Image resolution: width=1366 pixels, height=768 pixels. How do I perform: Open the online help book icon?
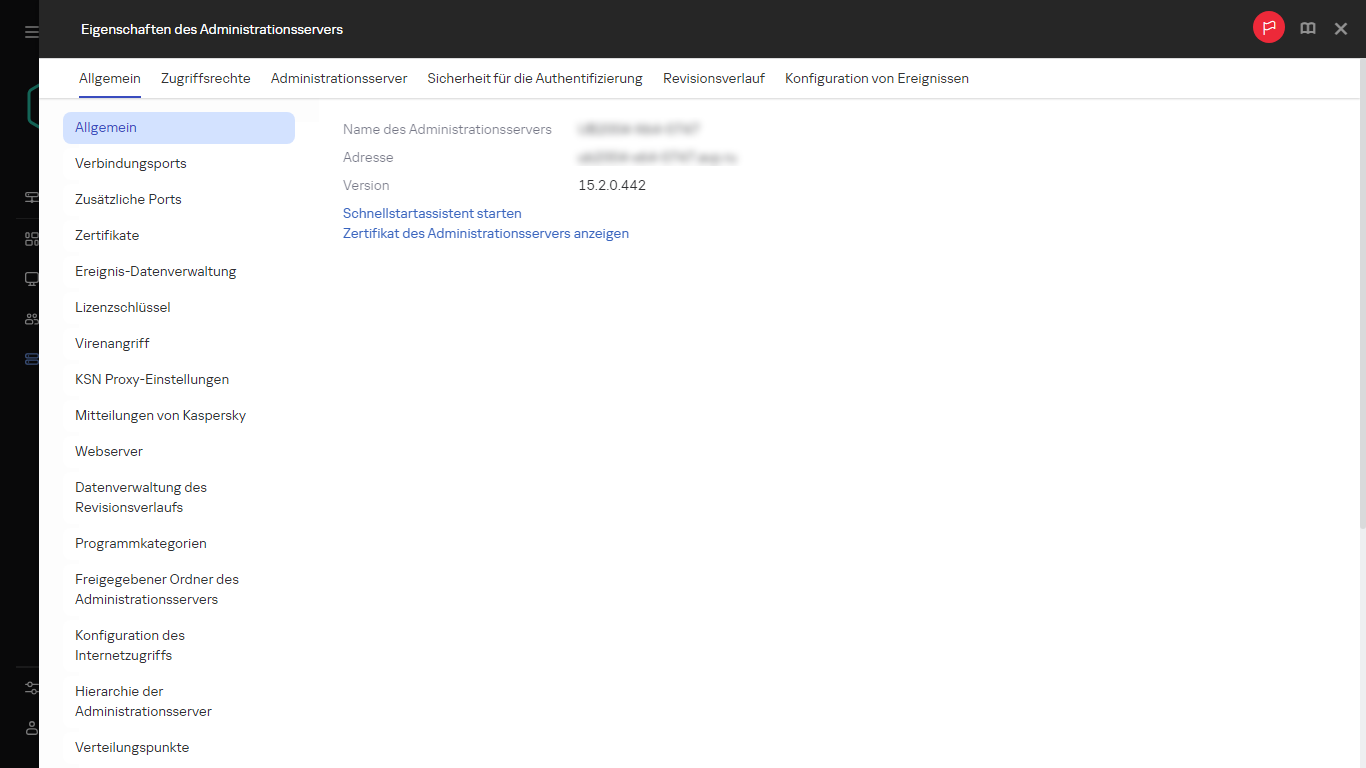[x=1307, y=28]
